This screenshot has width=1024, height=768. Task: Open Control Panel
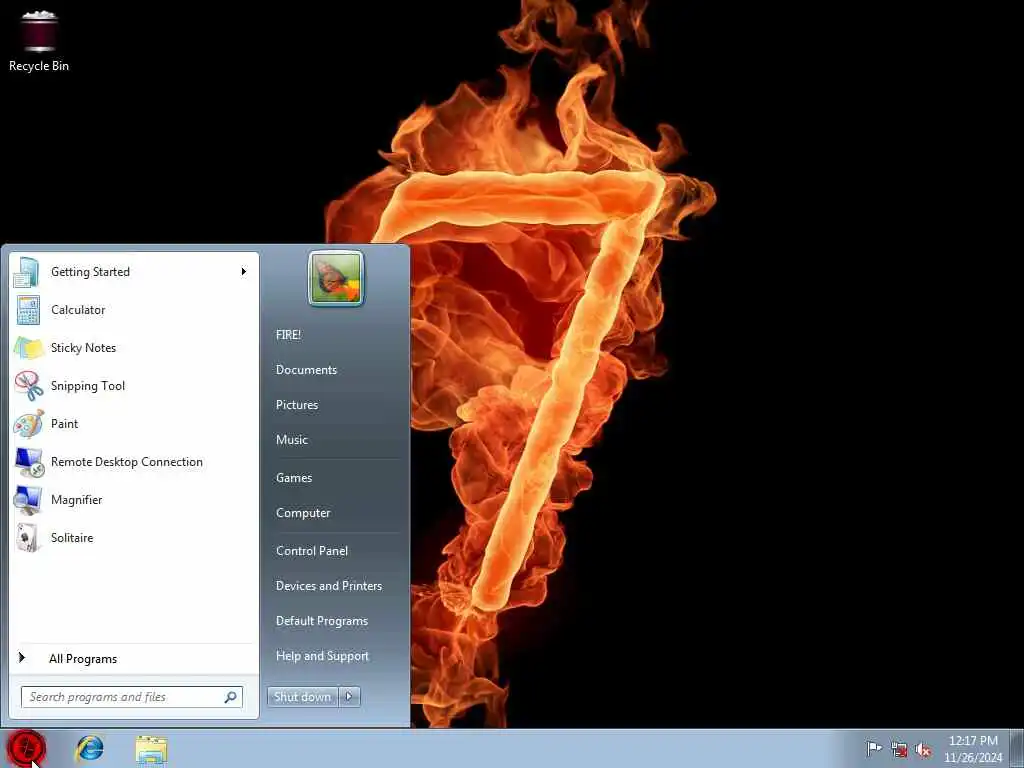point(312,551)
